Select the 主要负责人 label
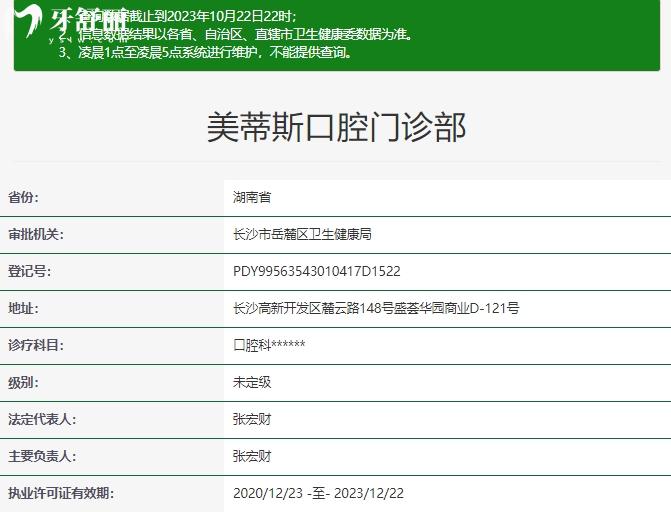Image resolution: width=671 pixels, height=512 pixels. tap(42, 456)
